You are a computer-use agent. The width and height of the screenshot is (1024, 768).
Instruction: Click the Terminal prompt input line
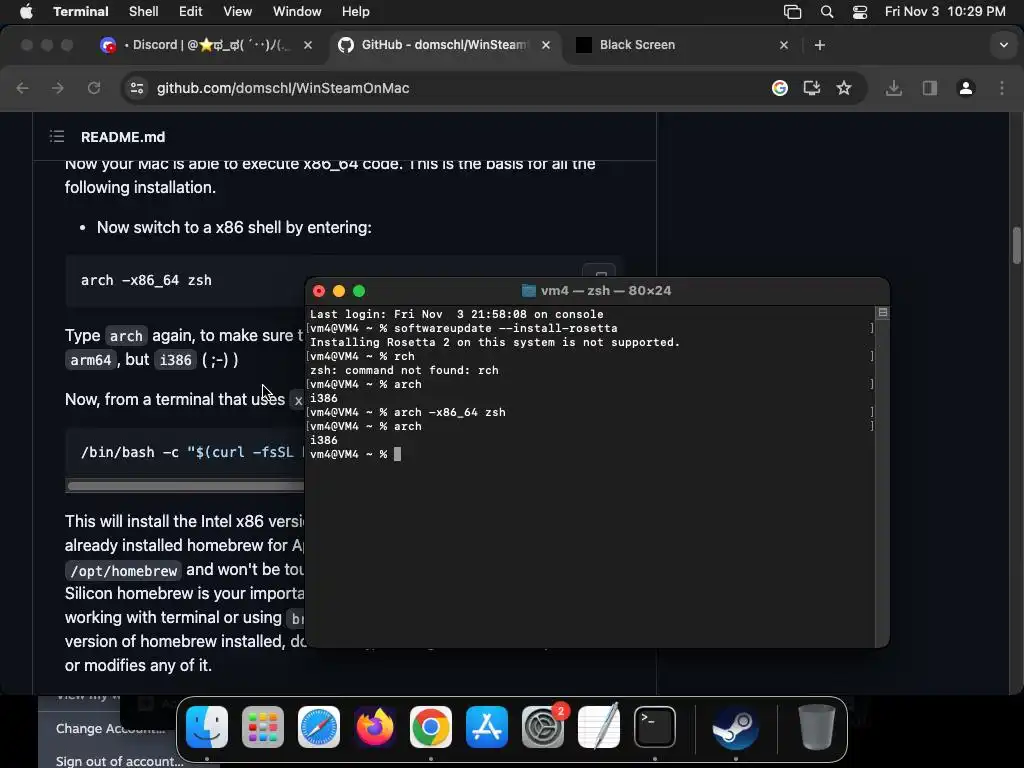591,454
